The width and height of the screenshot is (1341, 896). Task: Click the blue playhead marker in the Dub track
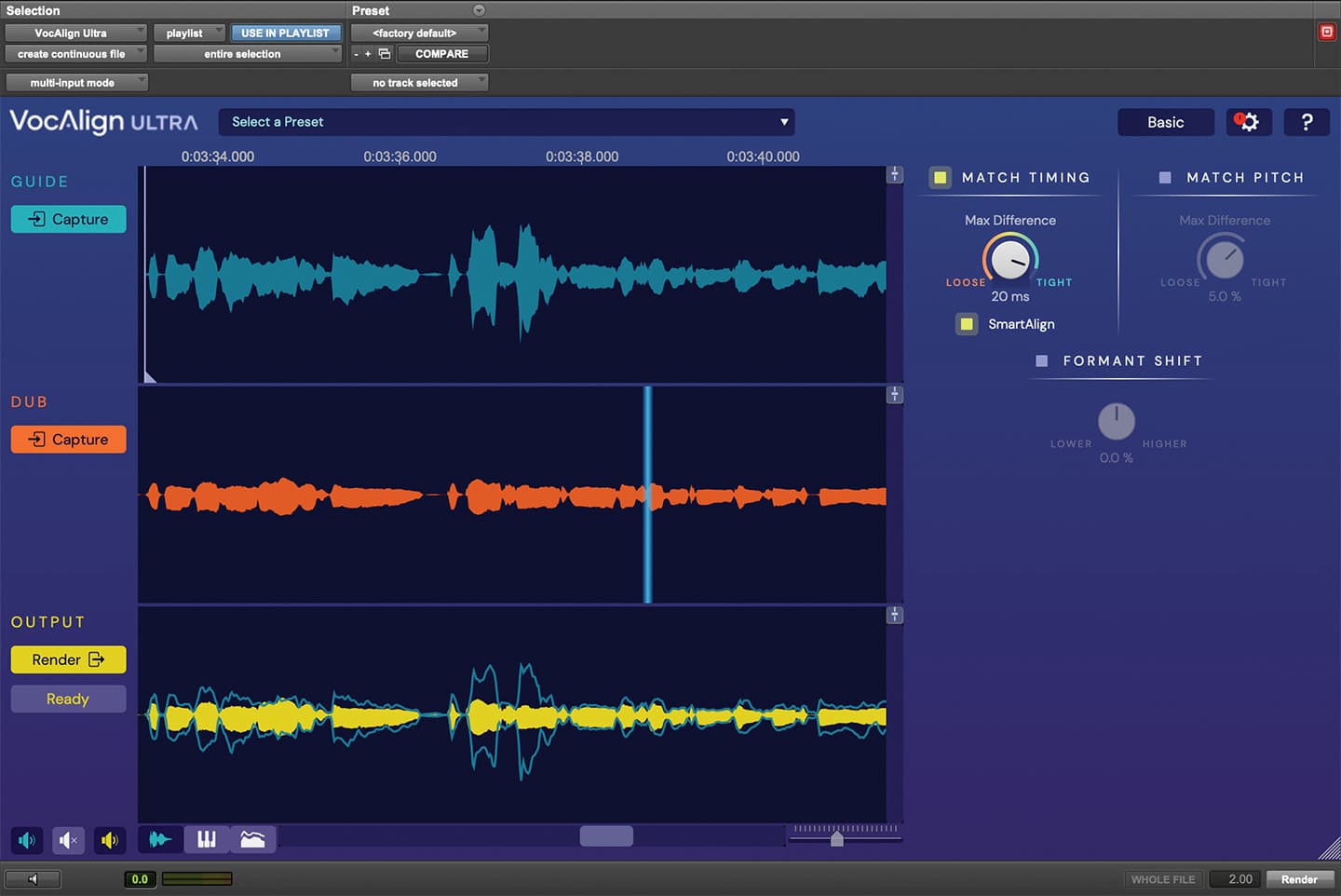648,495
